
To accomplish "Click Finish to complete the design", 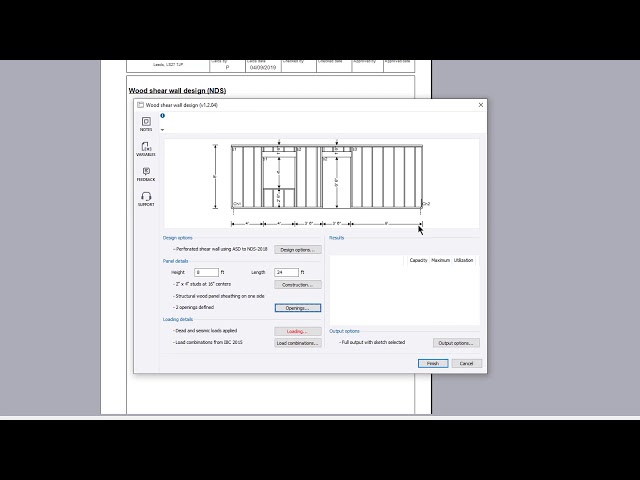I will click(433, 363).
